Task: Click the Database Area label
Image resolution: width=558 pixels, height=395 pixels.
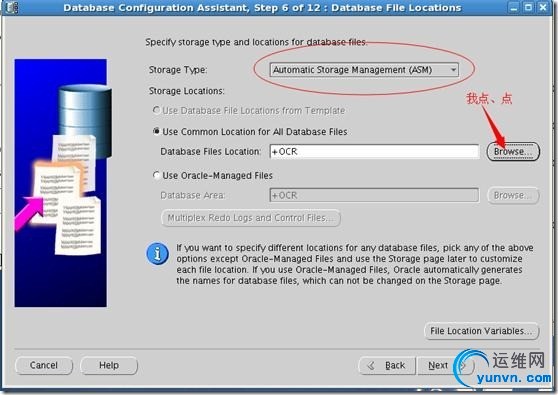Action: [x=193, y=195]
